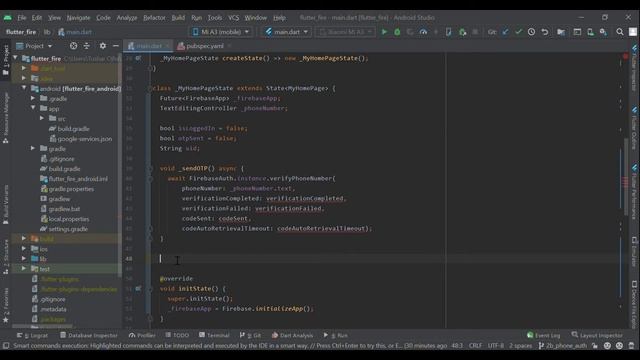Open the Favorites side tool tab

tap(6, 305)
